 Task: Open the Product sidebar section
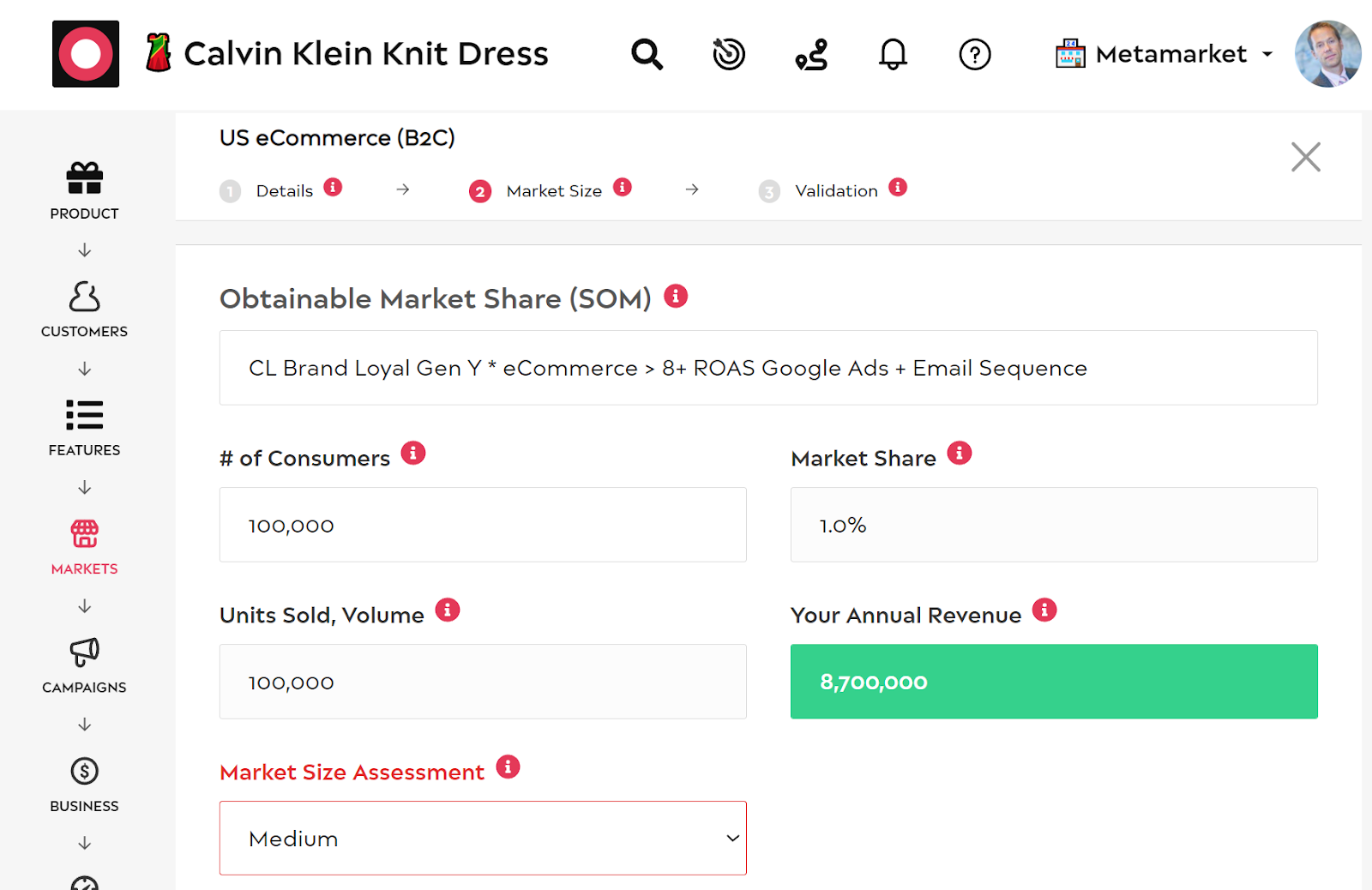pyautogui.click(x=84, y=190)
